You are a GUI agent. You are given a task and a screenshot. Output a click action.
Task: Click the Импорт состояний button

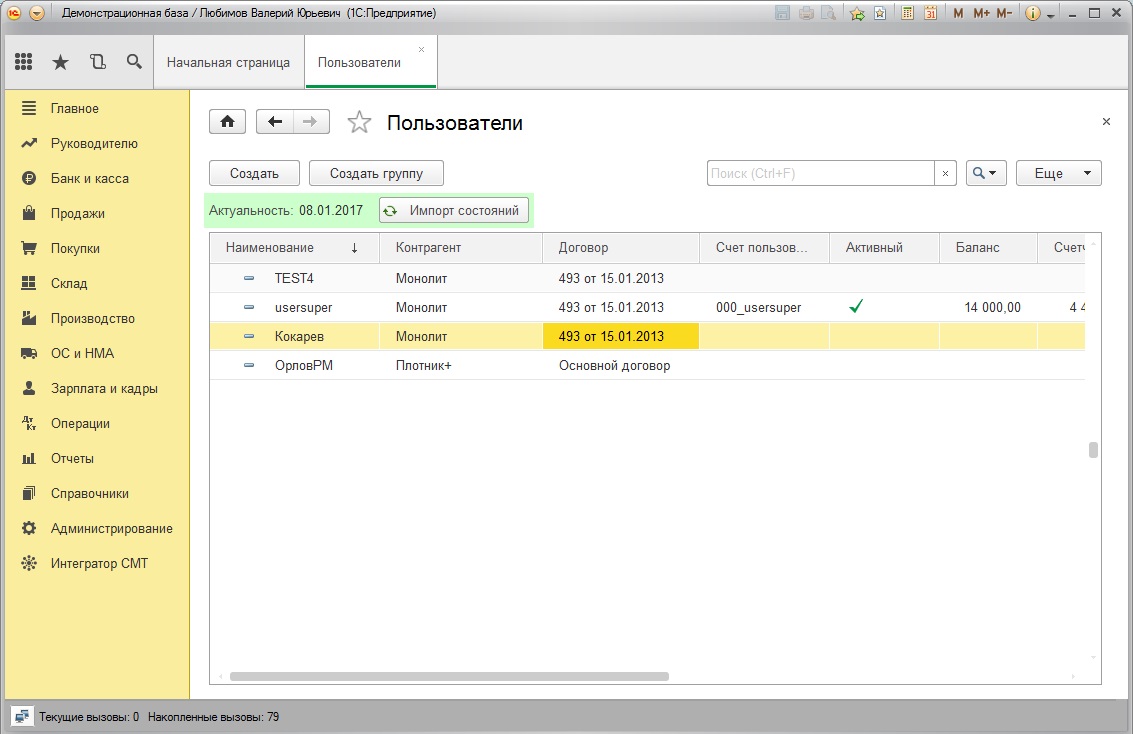tap(454, 210)
